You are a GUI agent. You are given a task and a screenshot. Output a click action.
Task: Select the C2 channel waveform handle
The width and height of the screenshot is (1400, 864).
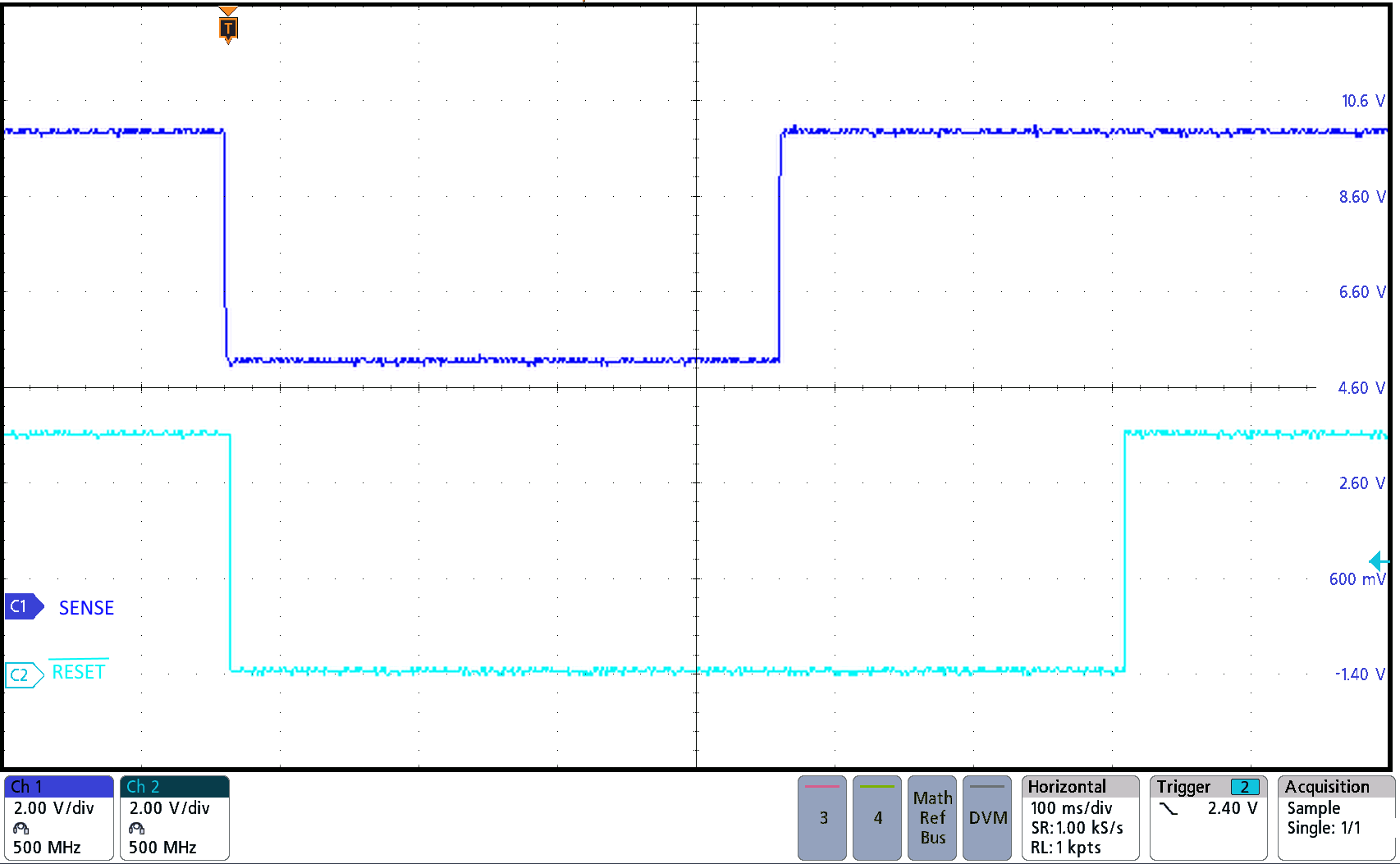point(22,674)
